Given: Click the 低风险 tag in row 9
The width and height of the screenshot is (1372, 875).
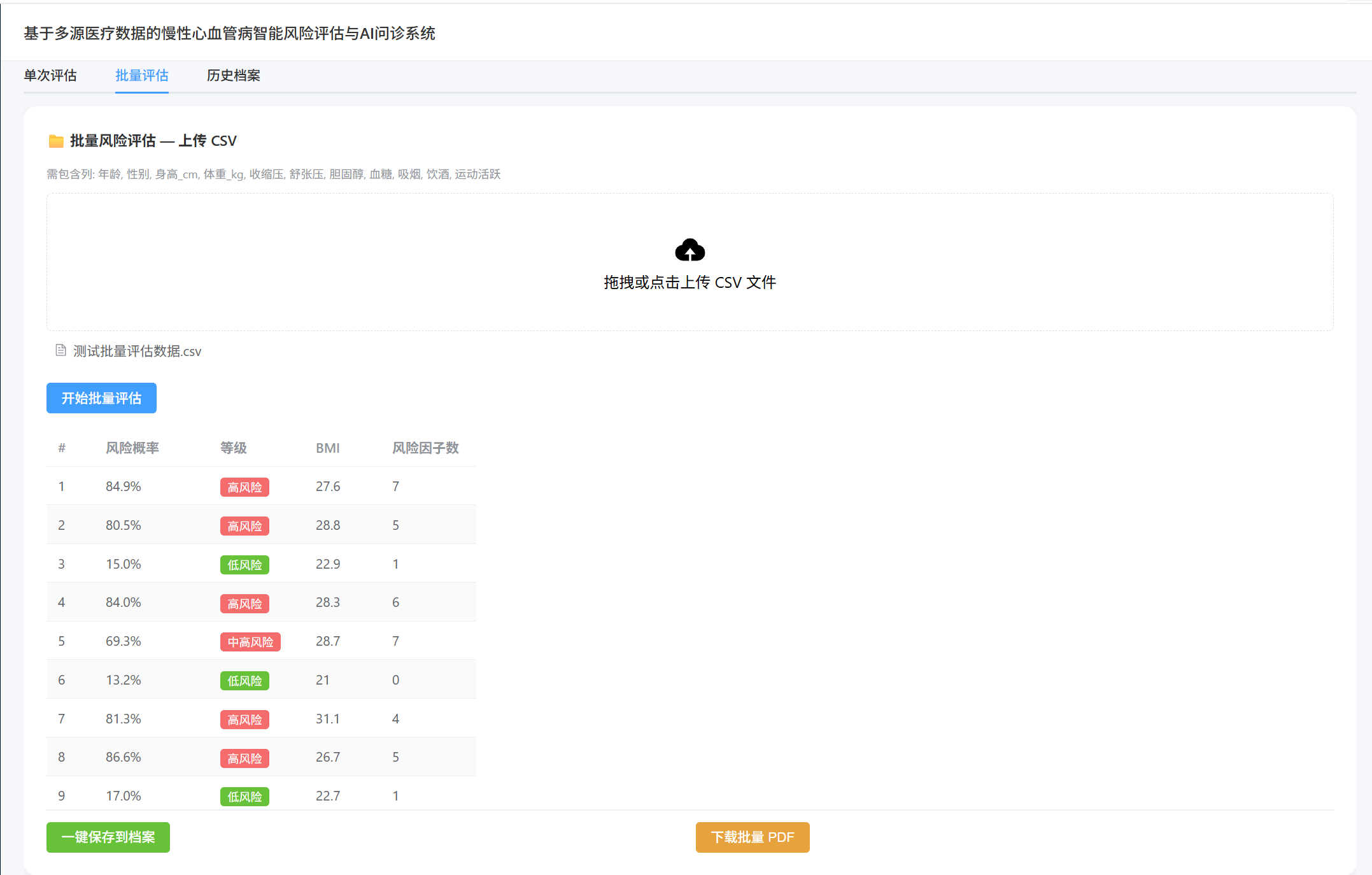Looking at the screenshot, I should coord(244,797).
